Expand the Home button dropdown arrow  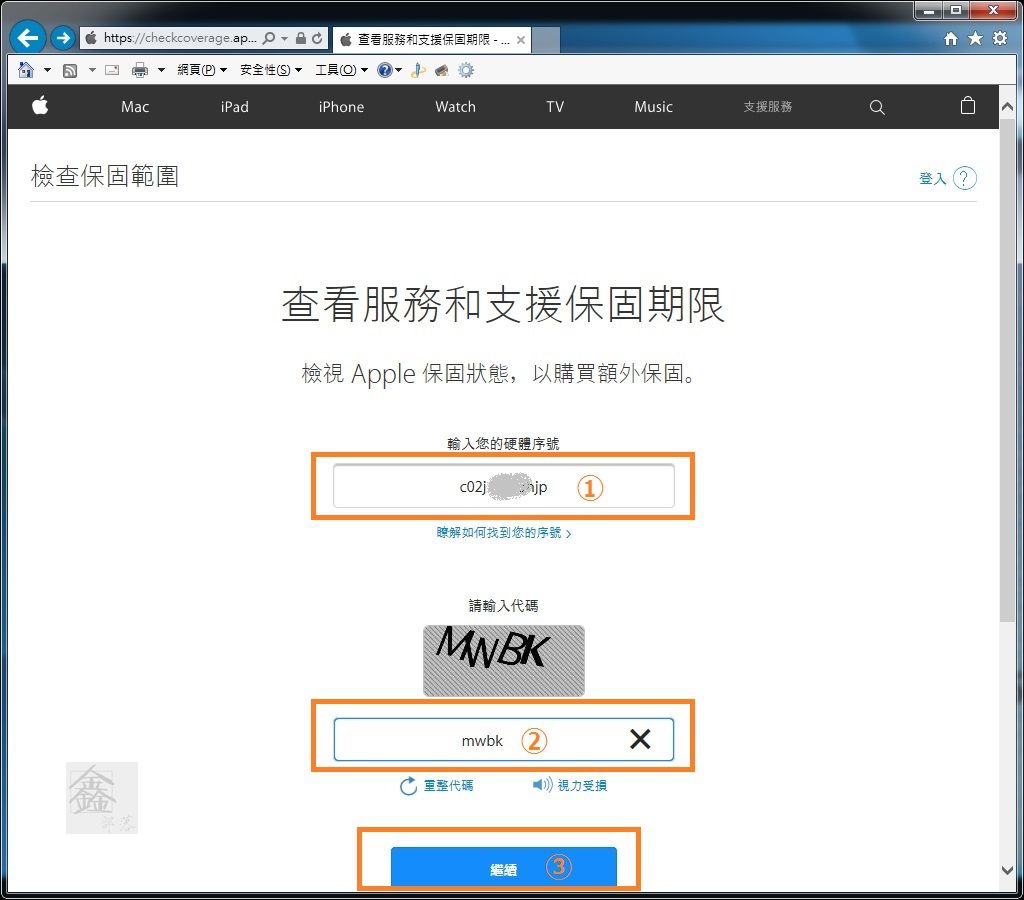47,70
